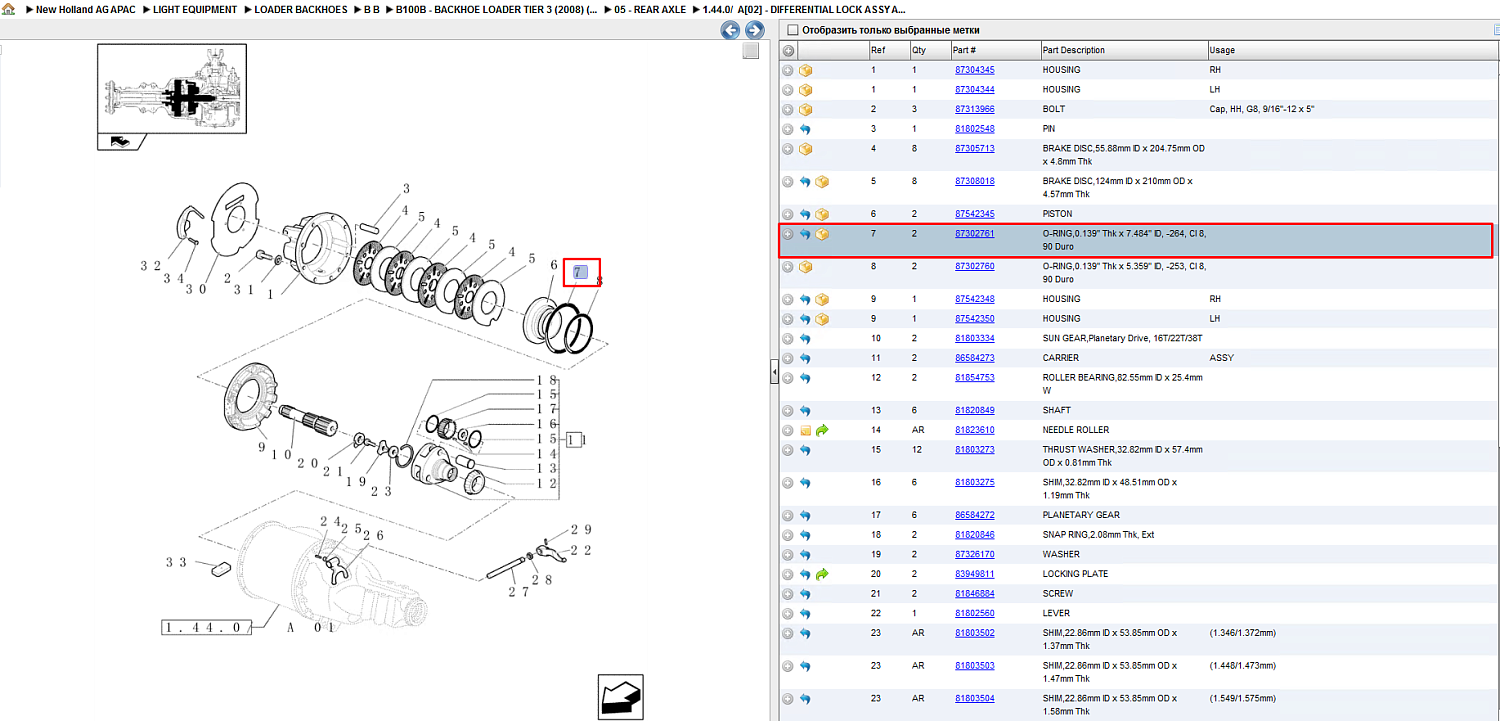1500x721 pixels.
Task: Click the blue arrow icon in the LEVER row
Action: [806, 613]
